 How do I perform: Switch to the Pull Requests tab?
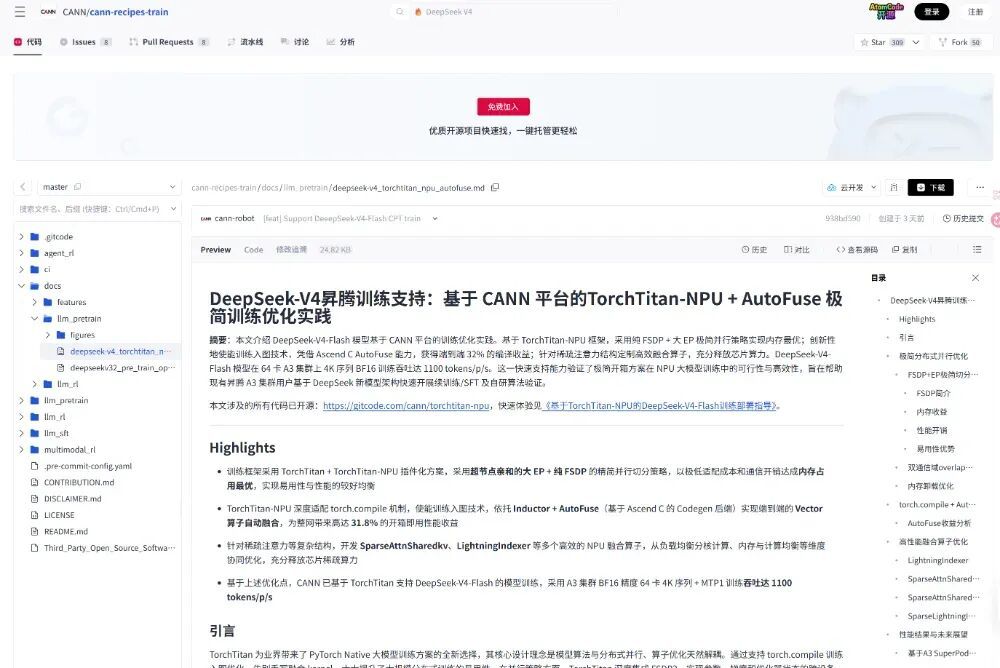[169, 42]
